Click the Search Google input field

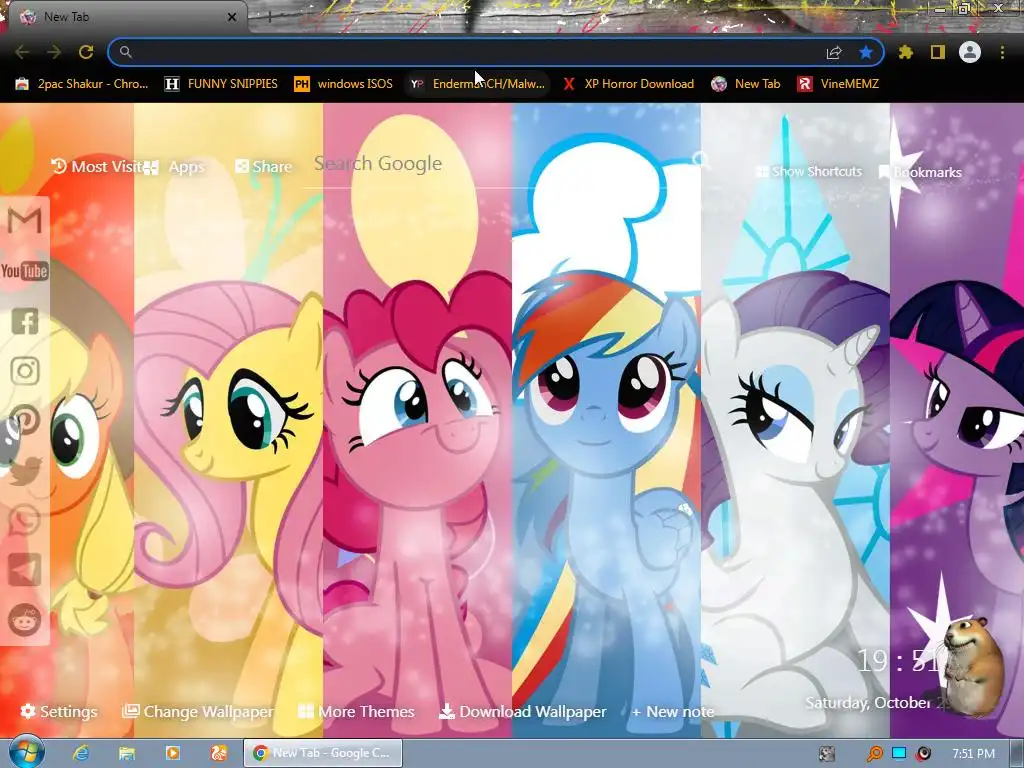(496, 163)
